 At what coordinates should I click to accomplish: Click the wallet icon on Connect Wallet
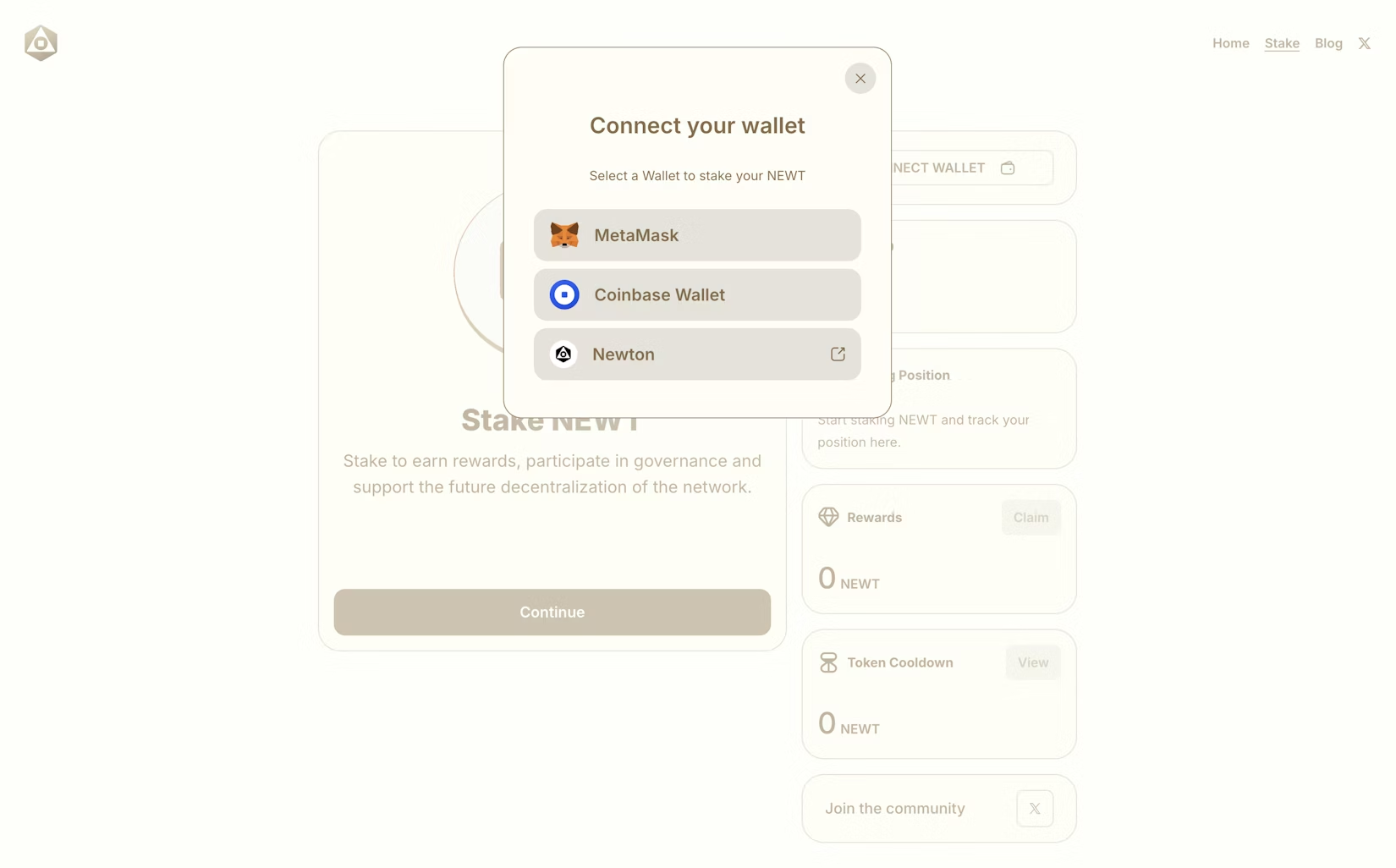[x=1008, y=168]
